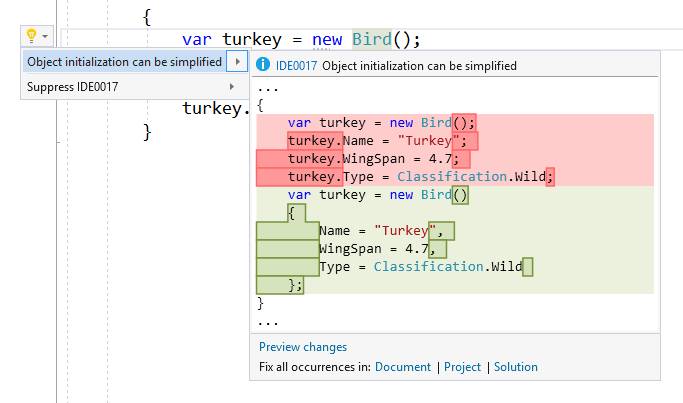This screenshot has width=683, height=403.
Task: Click 'new' keyword in the editor line
Action: [327, 40]
